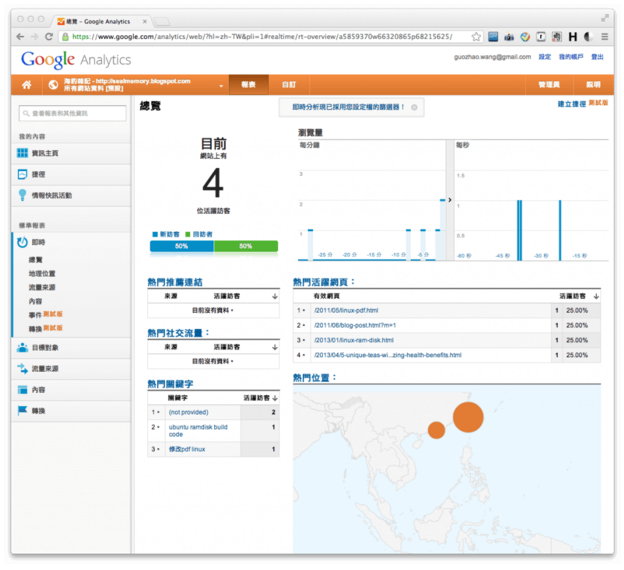Sort top referrals by active visitors arrow
The width and height of the screenshot is (624, 570).
[275, 296]
